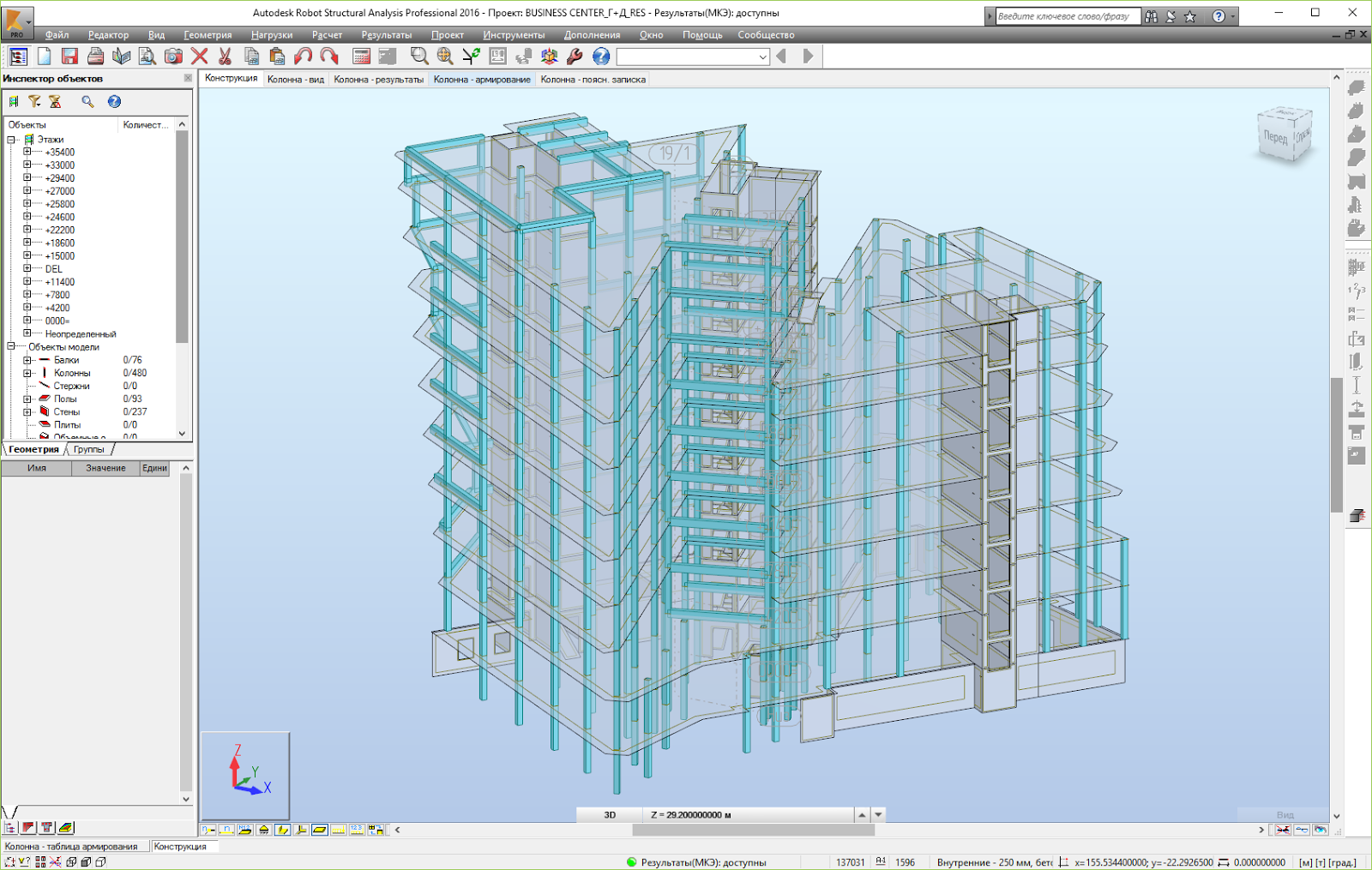Image resolution: width=1372 pixels, height=870 pixels.
Task: Click the Колонна - таблица армирования bottom tab
Action: click(71, 847)
